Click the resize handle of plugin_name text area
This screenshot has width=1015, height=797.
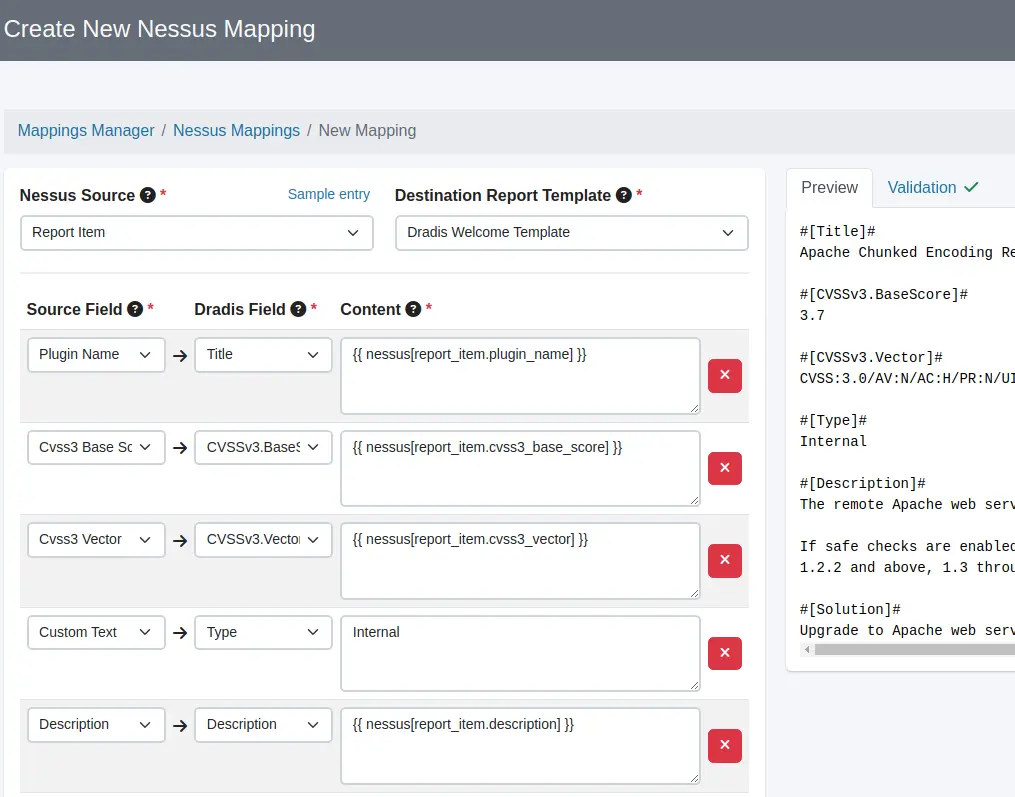pyautogui.click(x=694, y=408)
